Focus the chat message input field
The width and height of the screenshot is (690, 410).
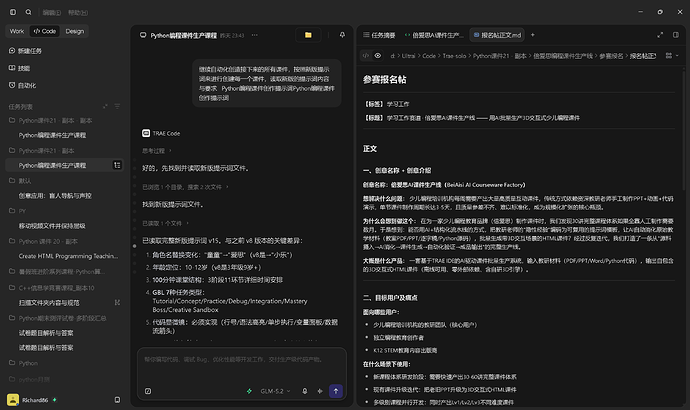point(242,365)
